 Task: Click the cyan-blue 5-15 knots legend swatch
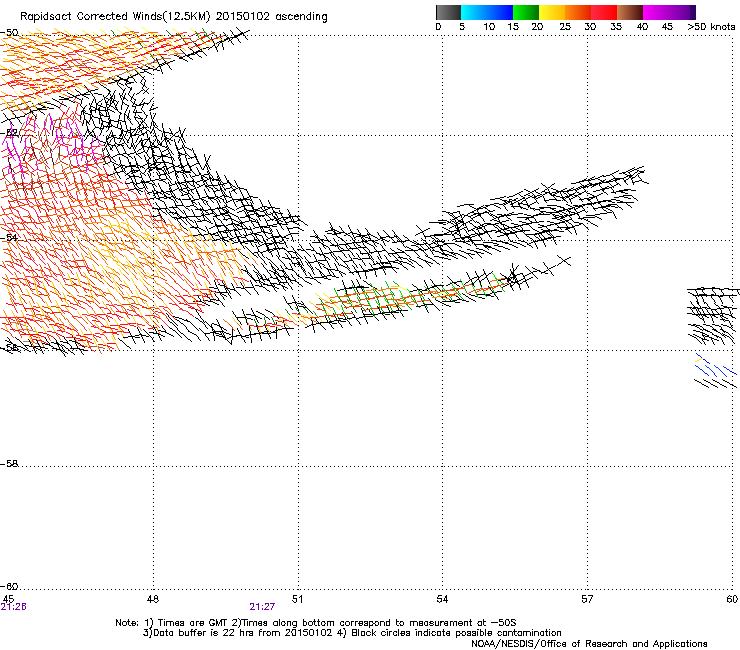tap(487, 12)
